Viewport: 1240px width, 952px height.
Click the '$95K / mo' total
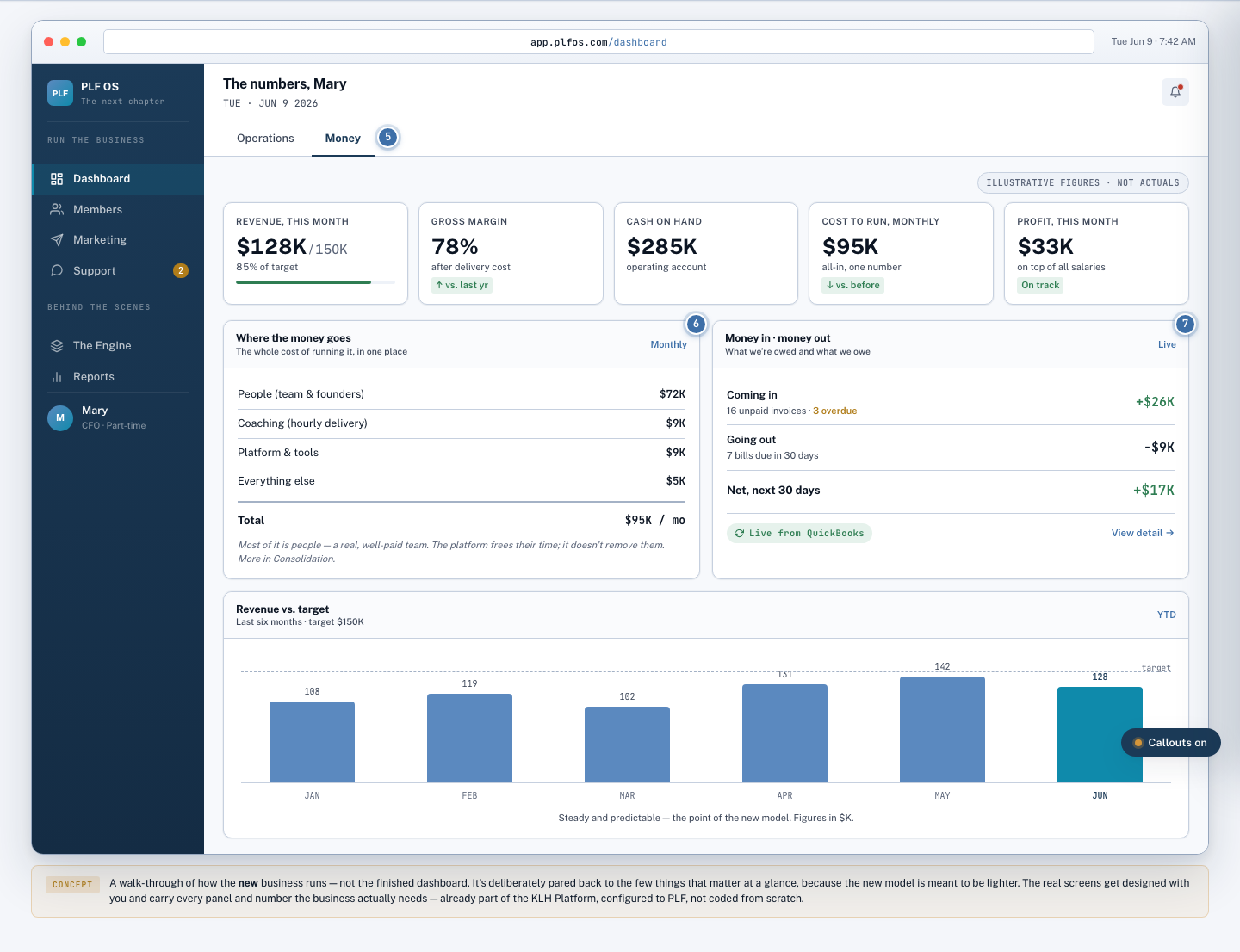654,521
